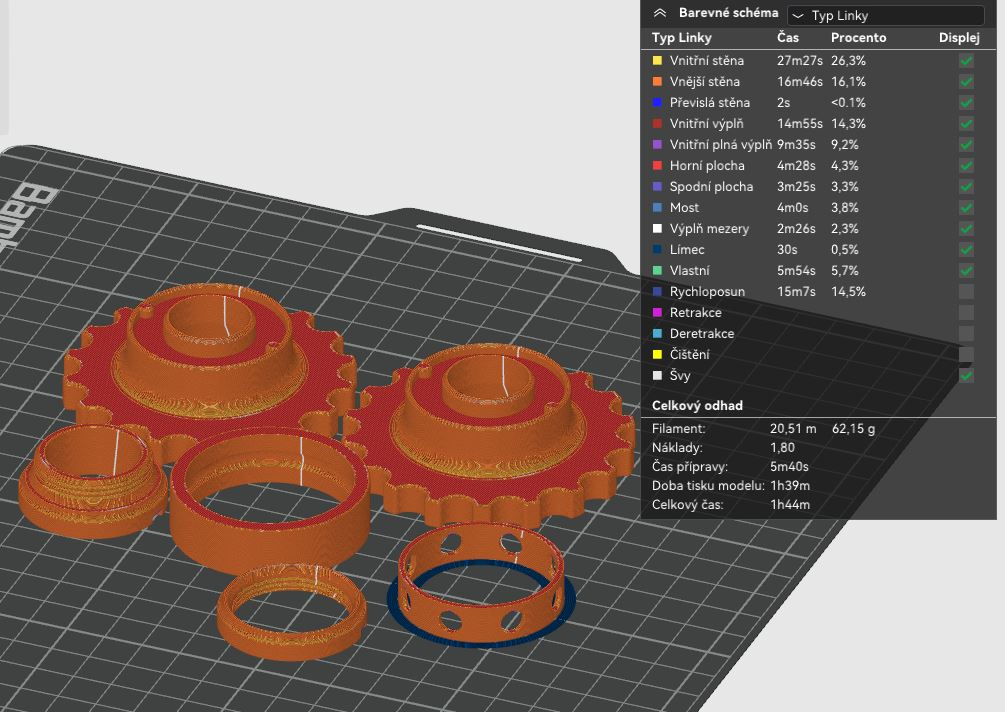The width and height of the screenshot is (1005, 712).
Task: Open the Typ Linky dropdown
Action: (x=885, y=15)
